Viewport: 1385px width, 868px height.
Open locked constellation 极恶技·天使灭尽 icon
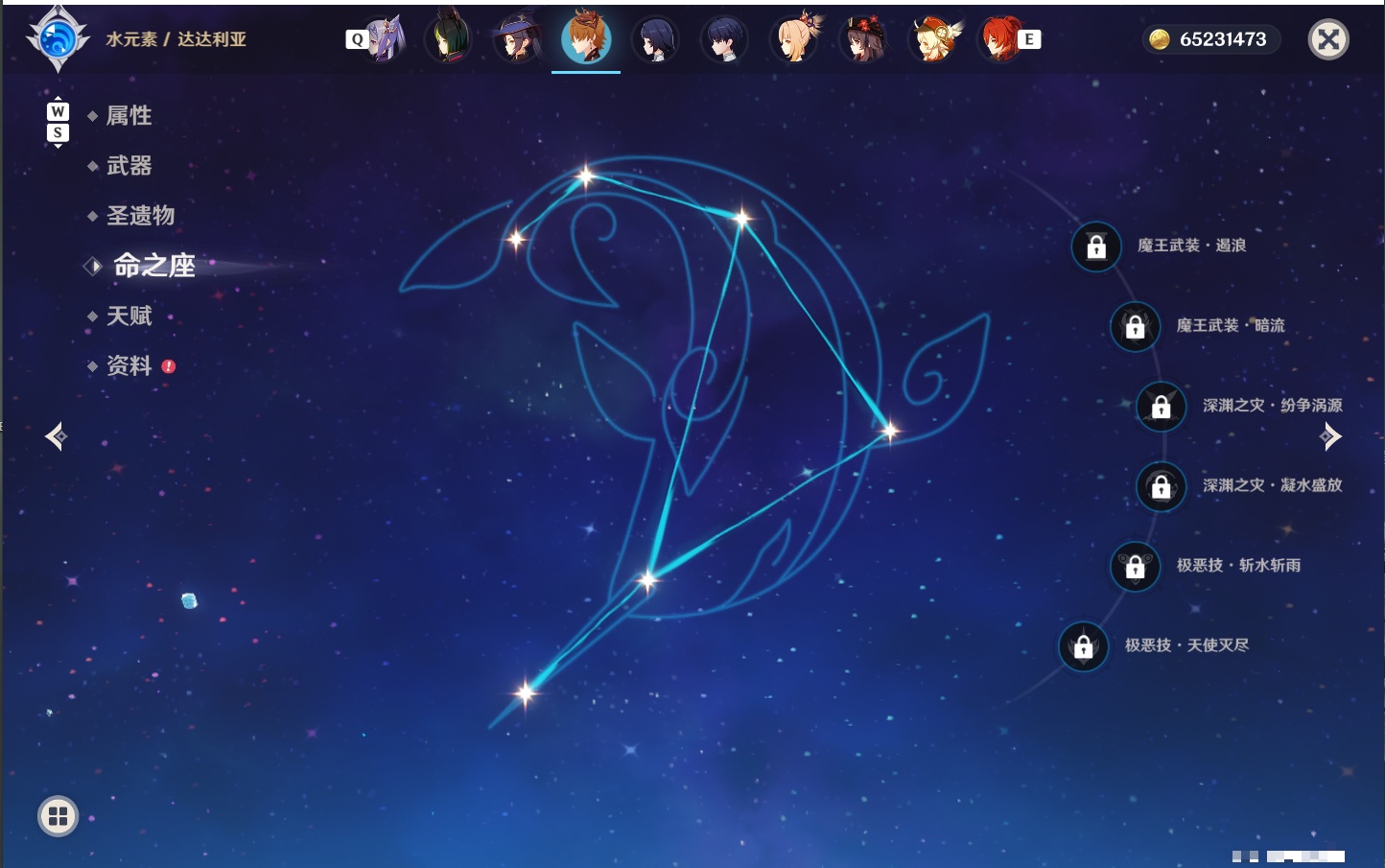(1083, 646)
